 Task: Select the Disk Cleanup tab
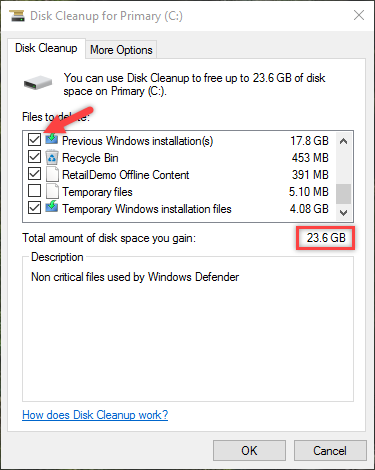46,48
